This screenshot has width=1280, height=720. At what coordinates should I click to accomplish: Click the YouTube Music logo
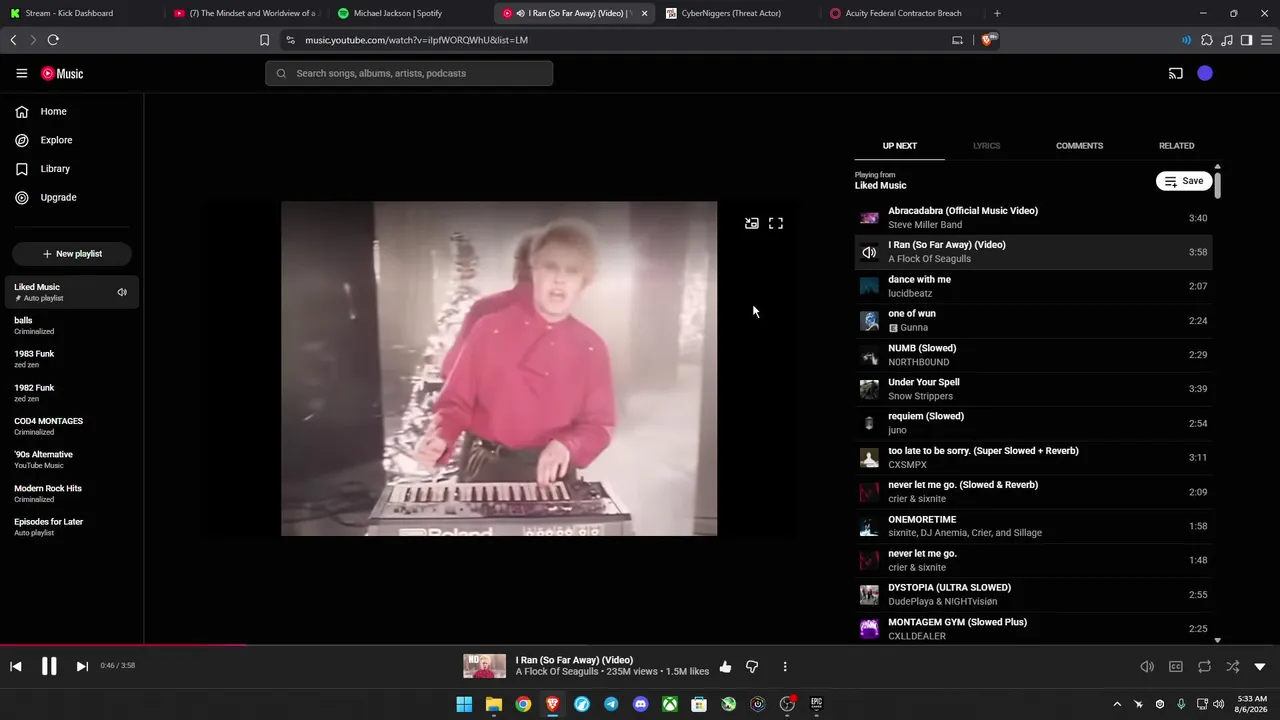(x=62, y=73)
